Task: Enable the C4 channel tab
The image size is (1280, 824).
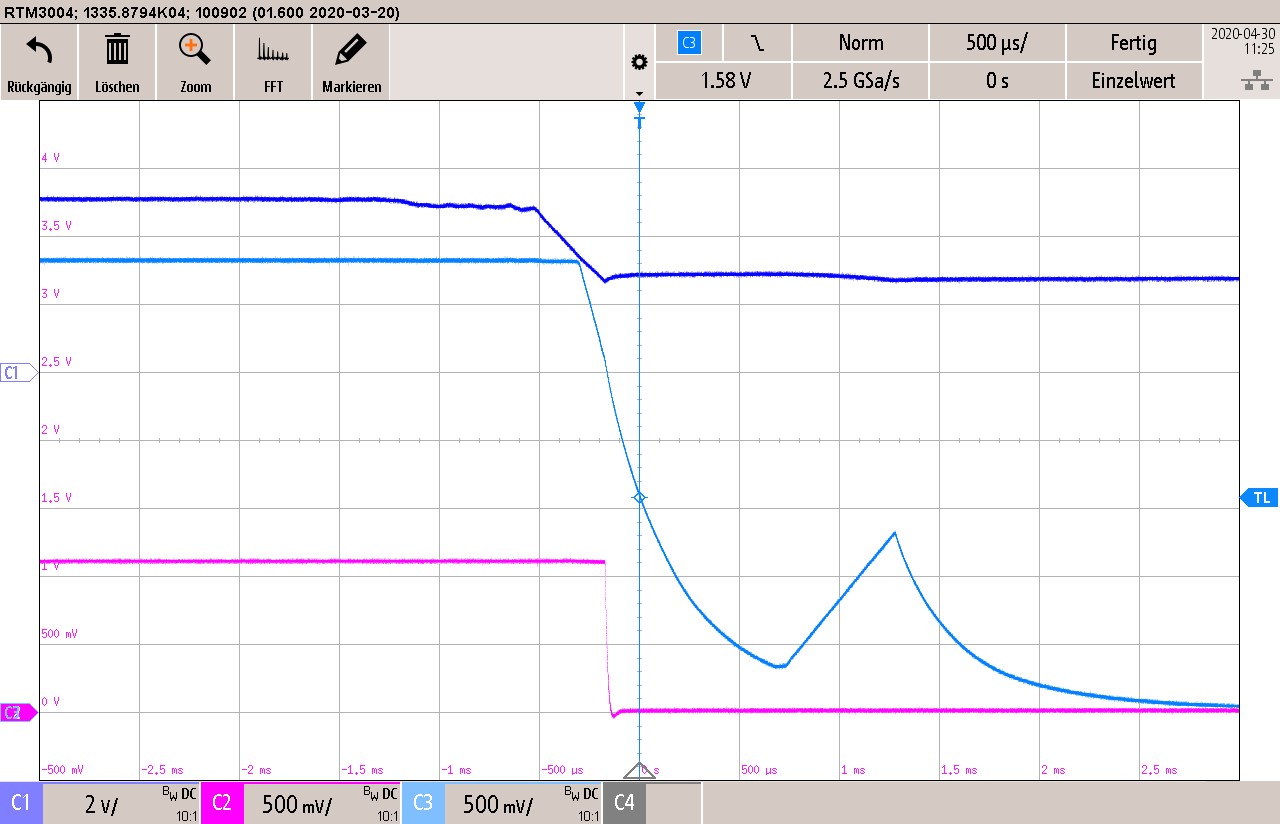Action: [x=624, y=803]
